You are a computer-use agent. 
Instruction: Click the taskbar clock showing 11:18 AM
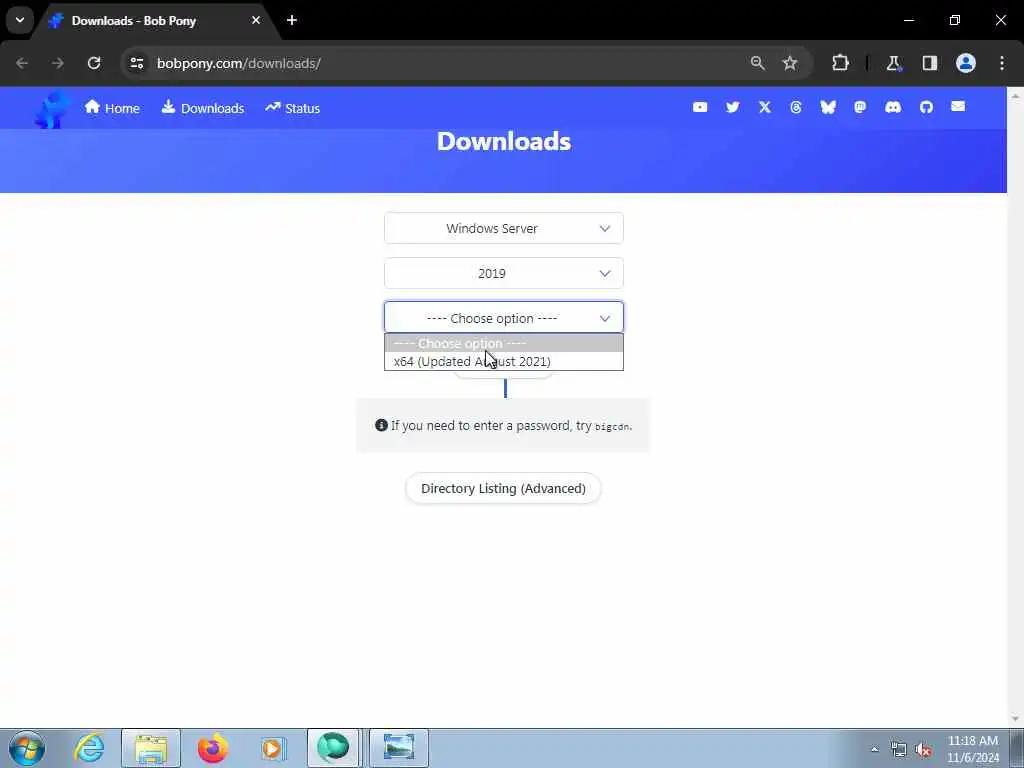point(973,749)
